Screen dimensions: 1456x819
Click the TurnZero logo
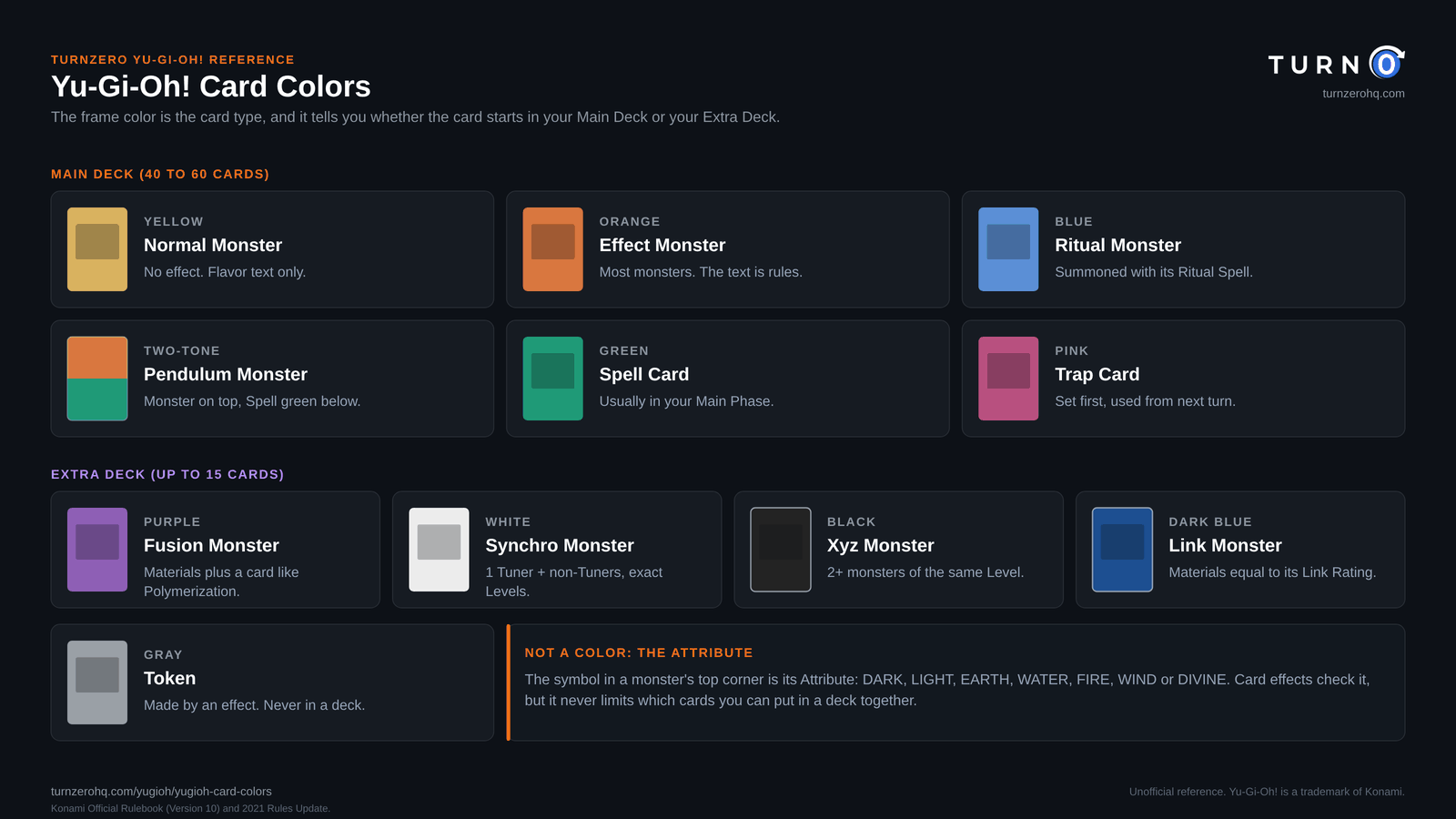click(x=1337, y=64)
